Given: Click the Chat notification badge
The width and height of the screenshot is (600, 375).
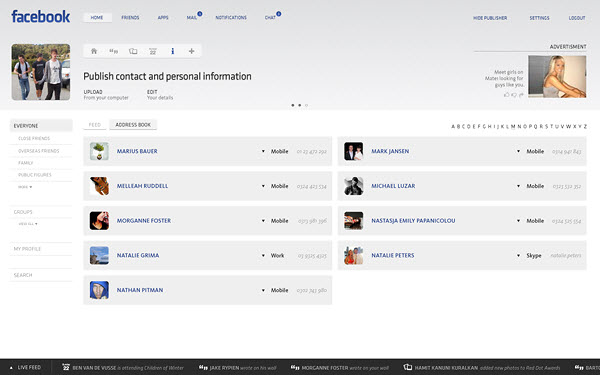Looking at the screenshot, I should coord(279,14).
